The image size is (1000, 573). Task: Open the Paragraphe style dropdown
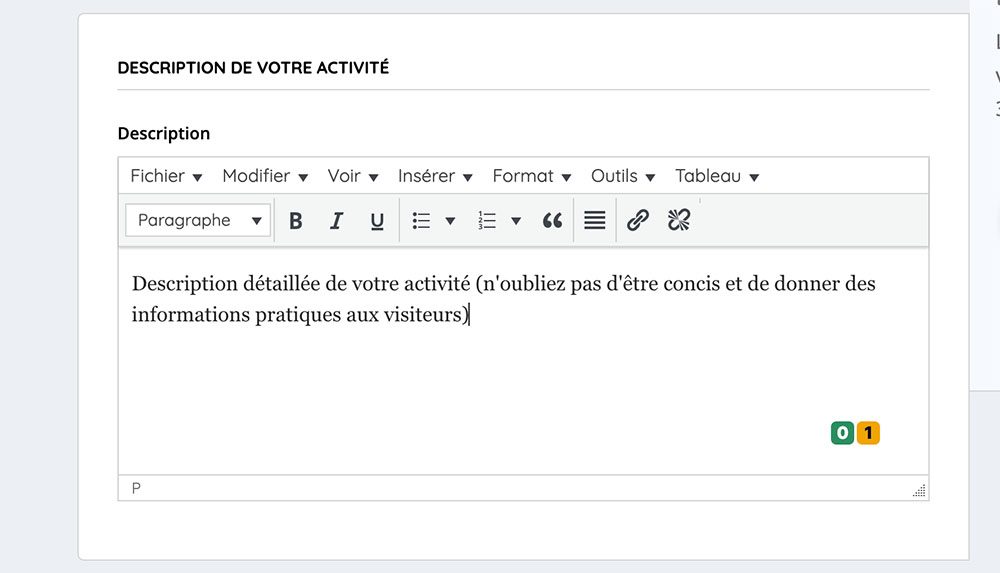click(198, 221)
